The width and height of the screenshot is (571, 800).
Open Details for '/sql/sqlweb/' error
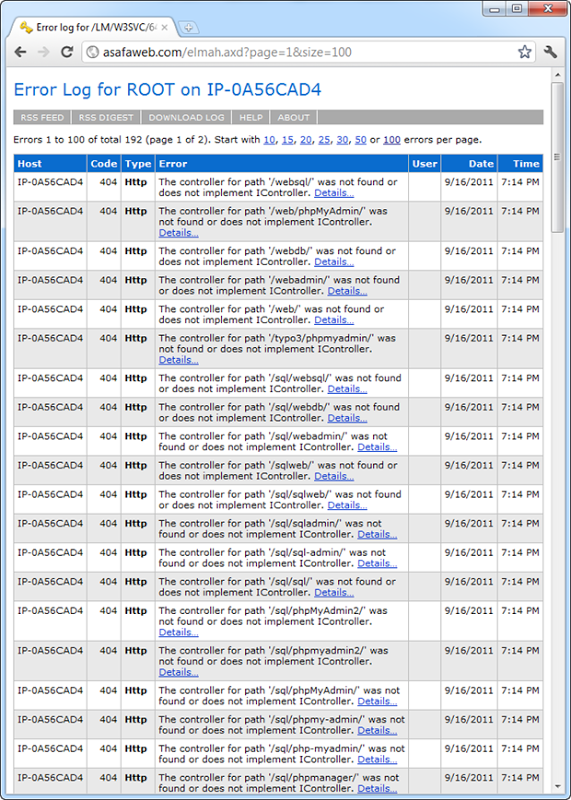(x=347, y=505)
